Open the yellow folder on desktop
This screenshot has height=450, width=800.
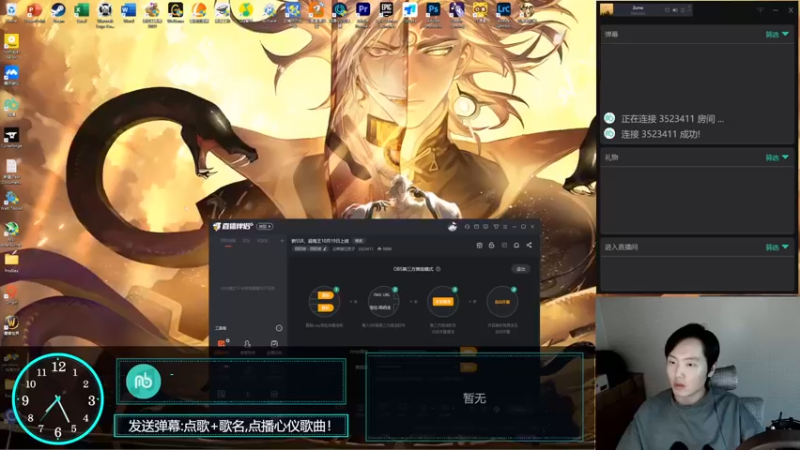[11, 260]
